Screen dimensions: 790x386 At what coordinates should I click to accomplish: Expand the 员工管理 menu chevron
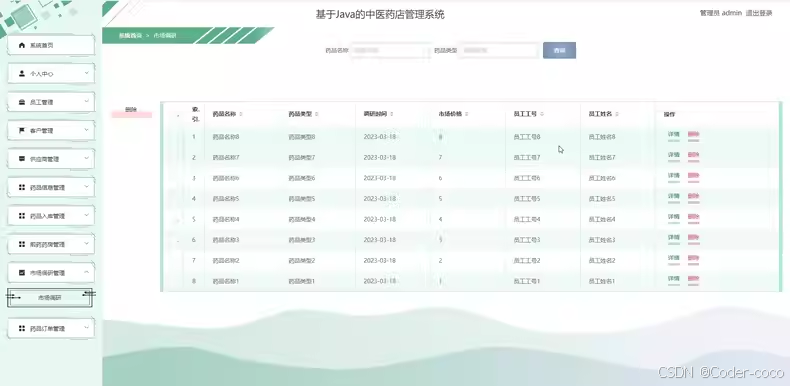tap(86, 101)
